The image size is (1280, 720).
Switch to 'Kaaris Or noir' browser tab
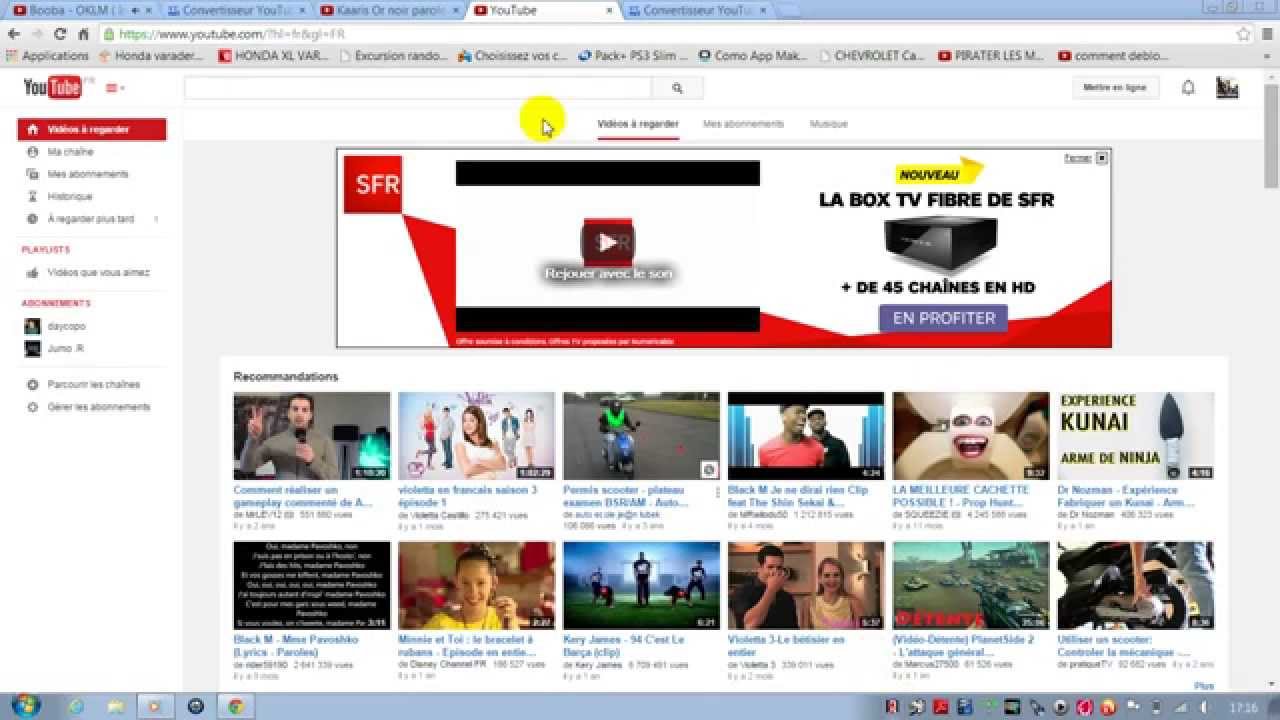(390, 10)
